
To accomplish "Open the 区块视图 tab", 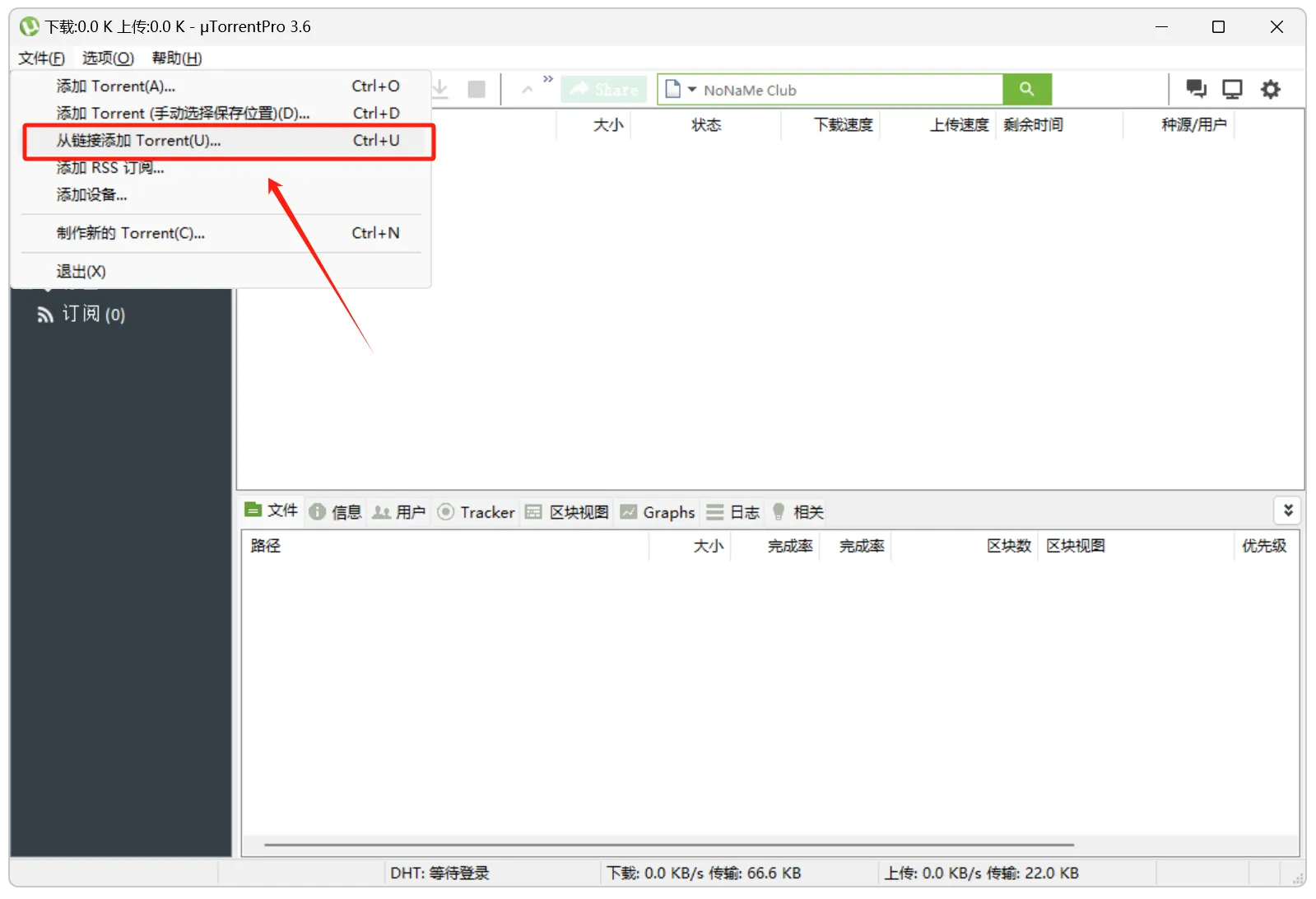I will (567, 512).
